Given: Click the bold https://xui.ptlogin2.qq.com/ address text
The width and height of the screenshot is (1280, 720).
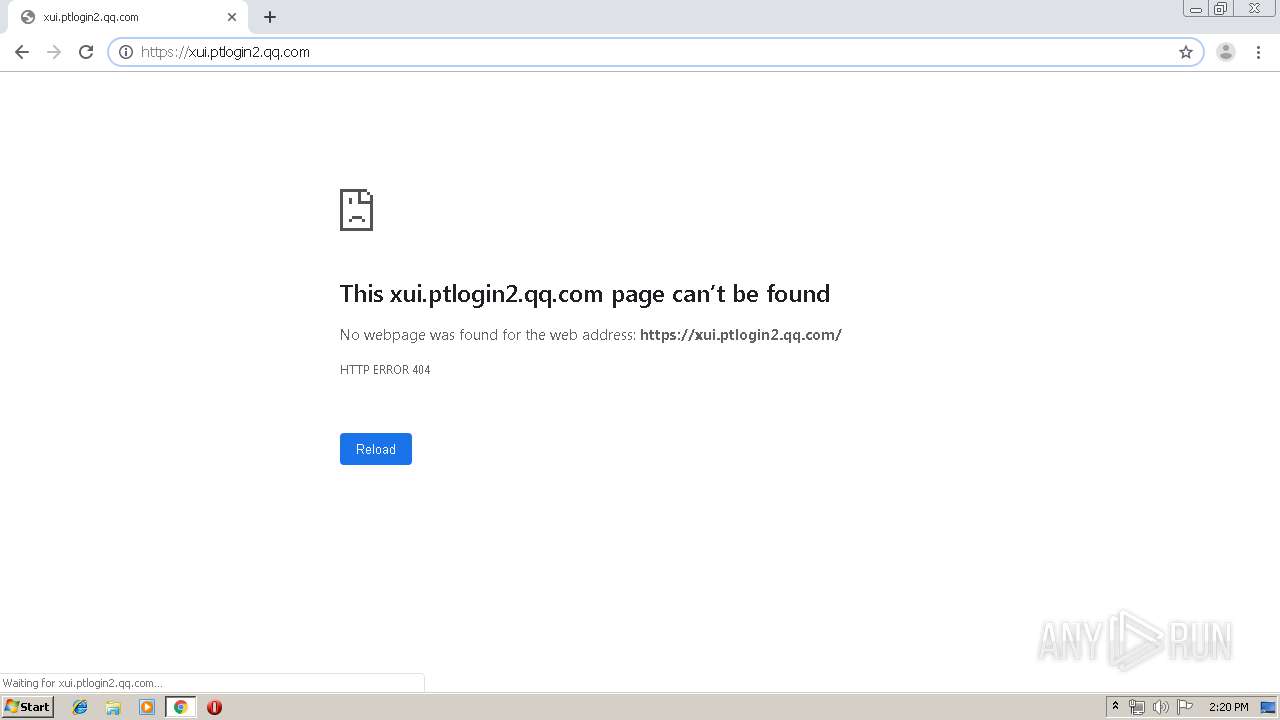Looking at the screenshot, I should [741, 335].
